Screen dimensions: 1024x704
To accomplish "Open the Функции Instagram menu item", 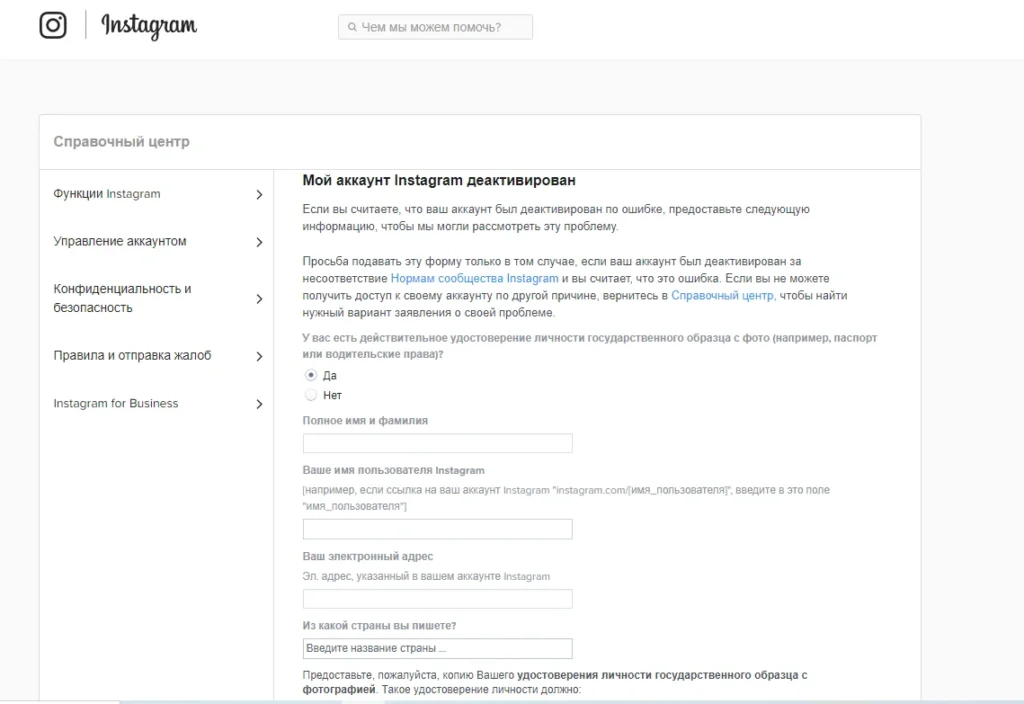I will 107,194.
